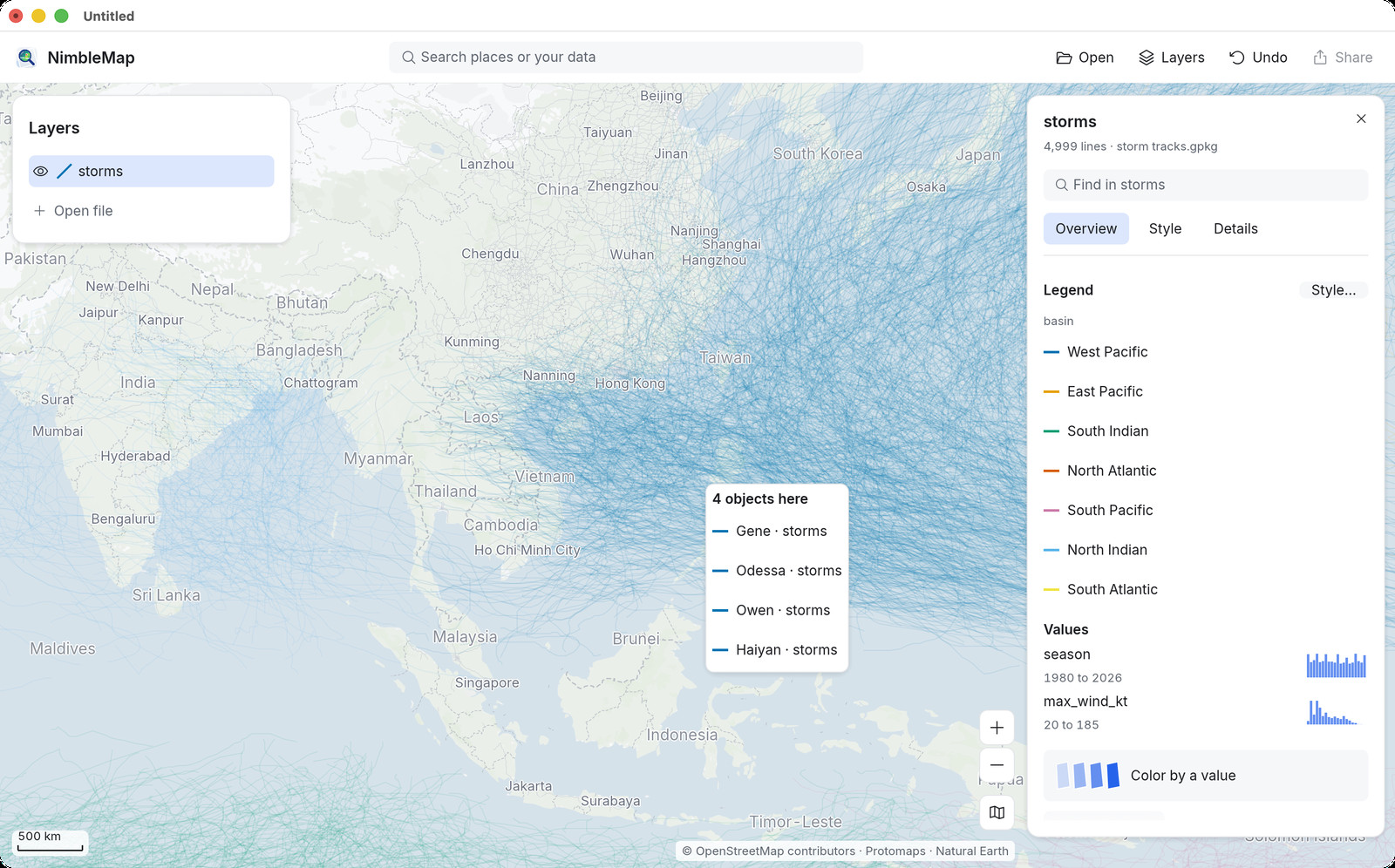Screen dimensions: 1395x868
Task: Select South Pacific in the legend
Action: (x=1110, y=511)
